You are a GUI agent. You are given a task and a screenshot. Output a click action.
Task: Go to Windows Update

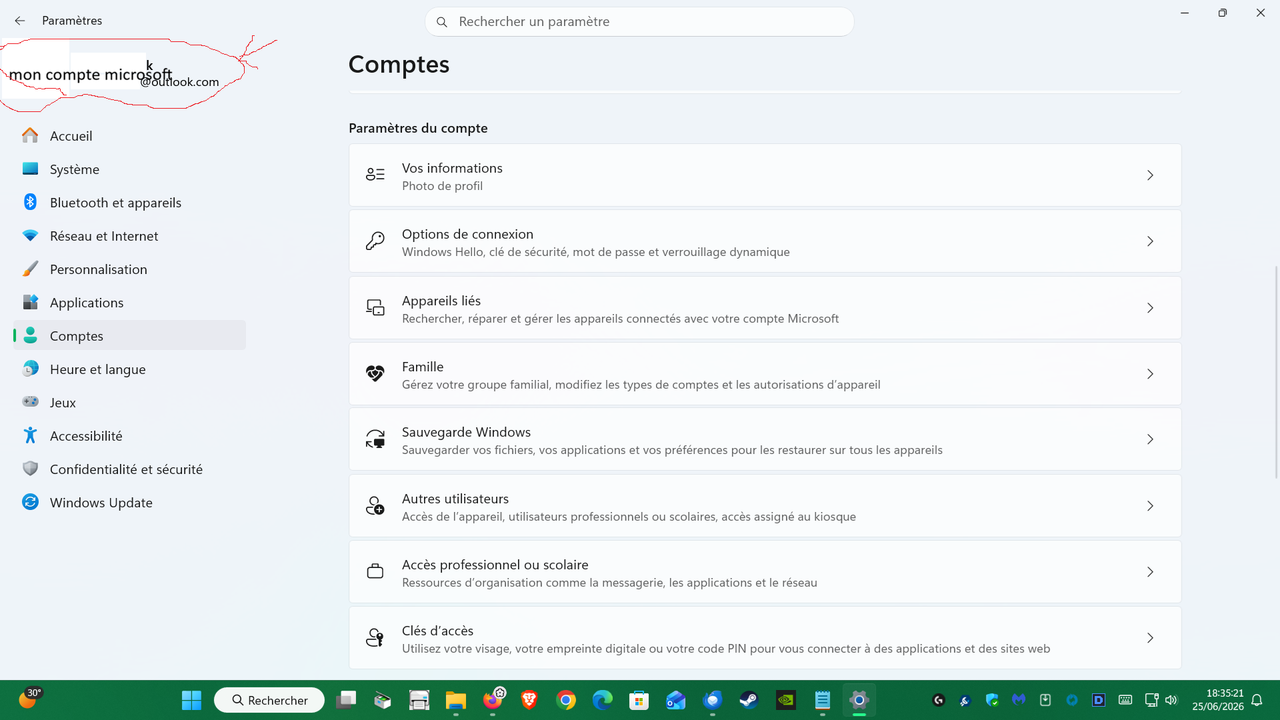pyautogui.click(x=129, y=502)
